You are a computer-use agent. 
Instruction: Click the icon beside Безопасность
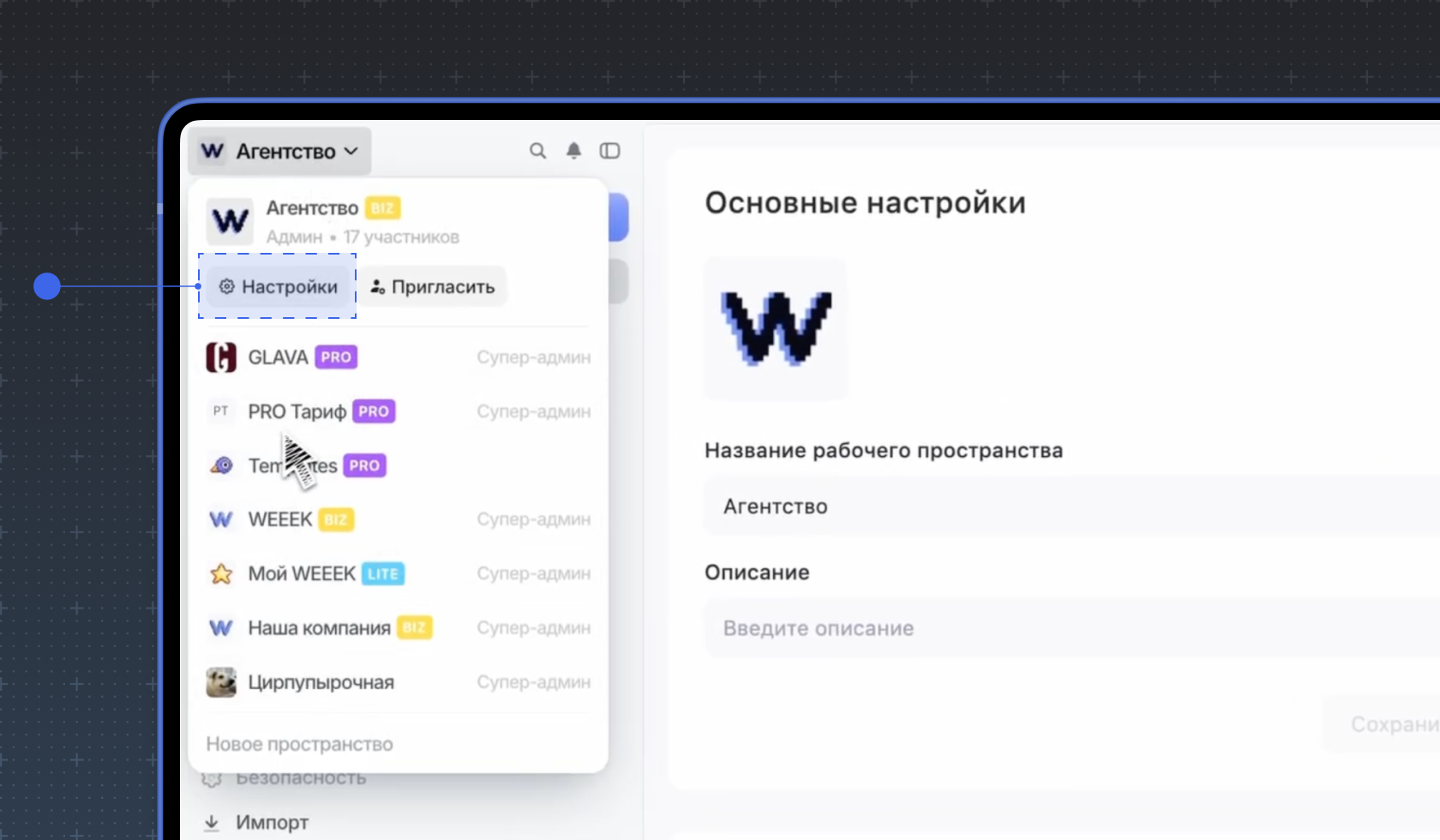[211, 777]
